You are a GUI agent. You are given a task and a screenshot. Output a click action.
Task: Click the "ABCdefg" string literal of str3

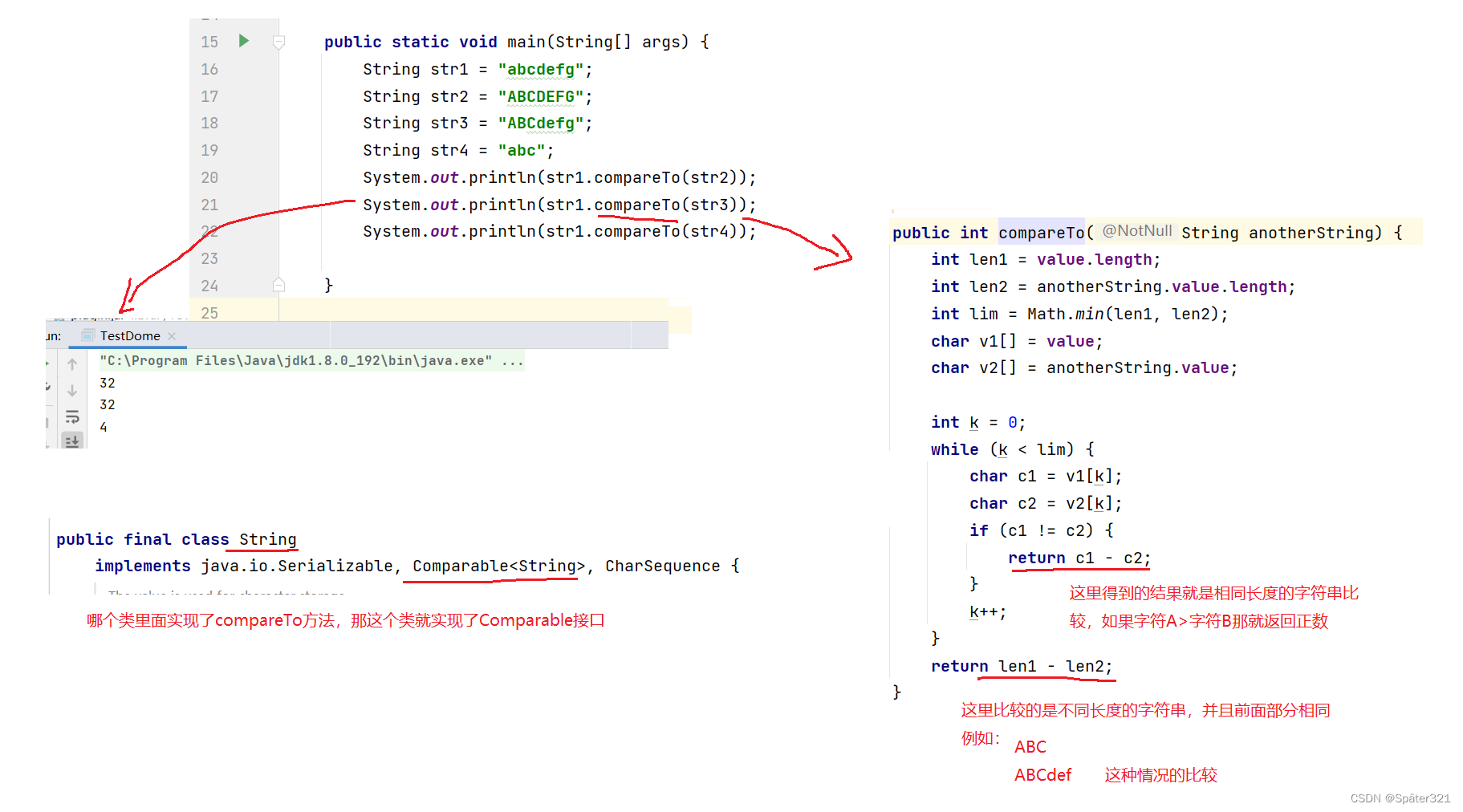tap(541, 124)
